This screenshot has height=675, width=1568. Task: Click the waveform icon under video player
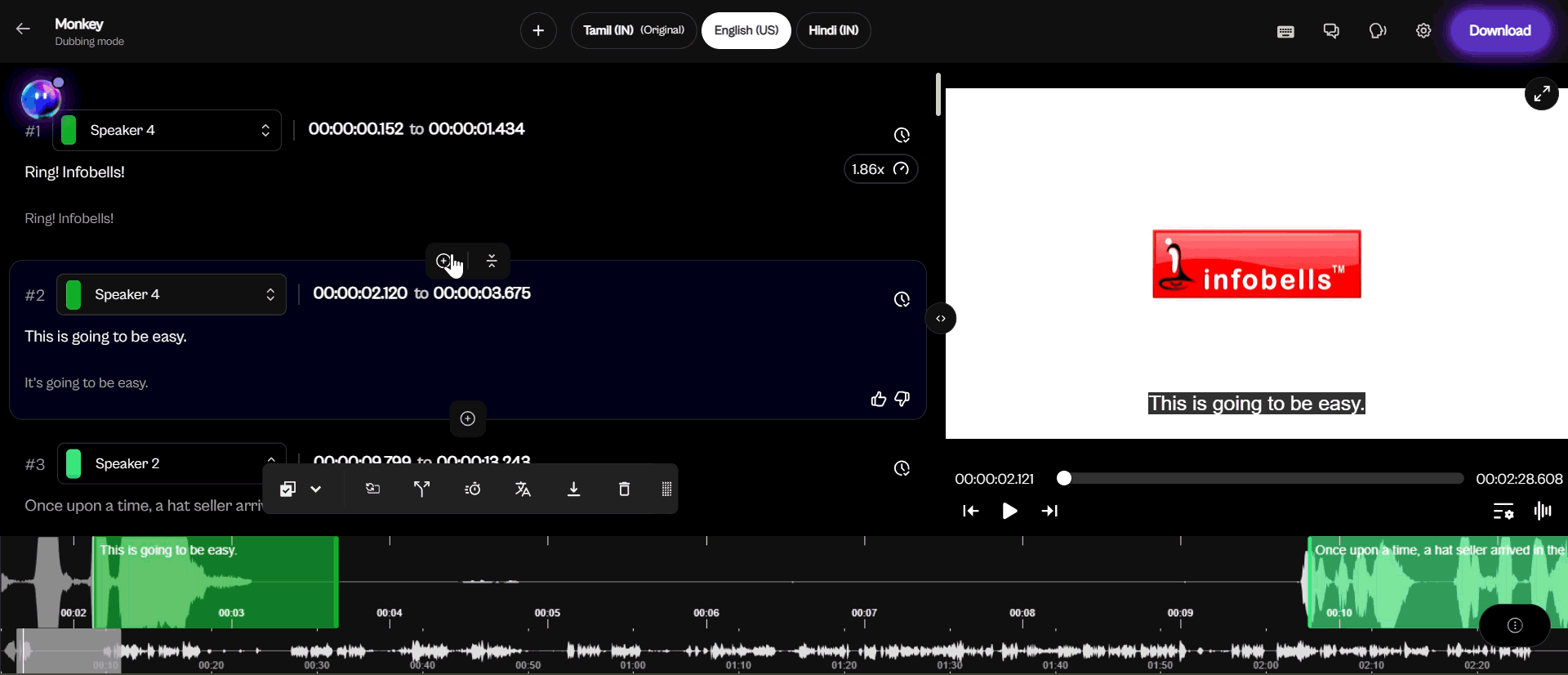click(1543, 511)
